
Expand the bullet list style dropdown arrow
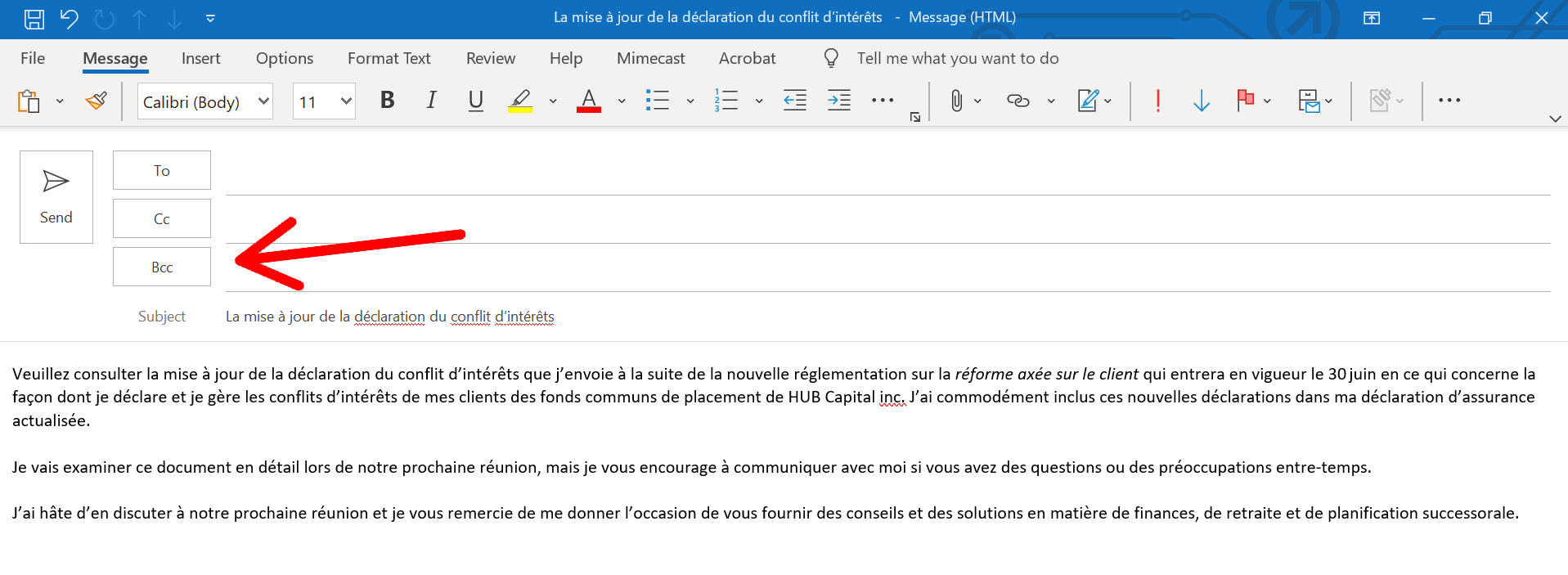point(690,101)
